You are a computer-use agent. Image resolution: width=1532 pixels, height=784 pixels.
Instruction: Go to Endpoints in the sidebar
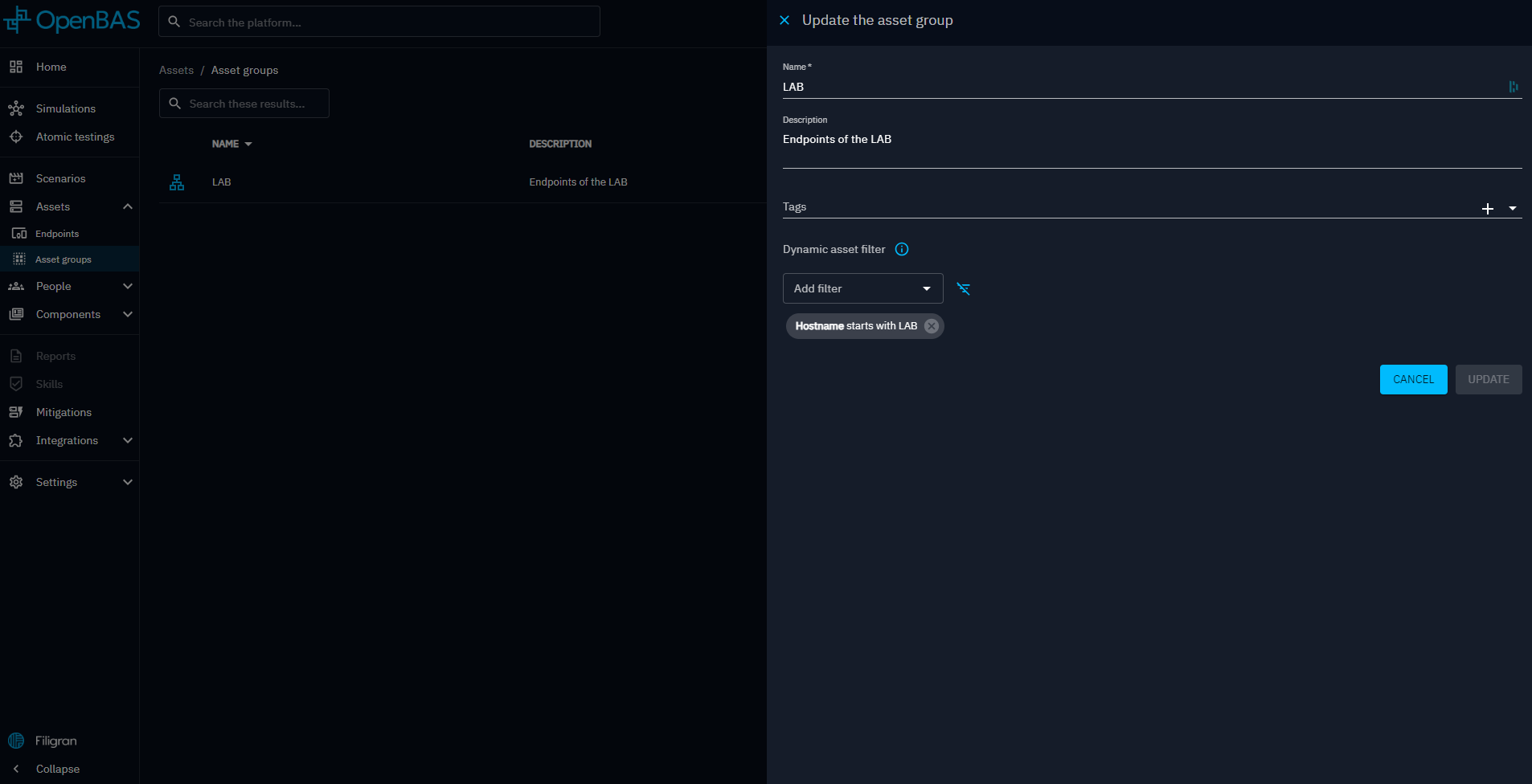pyautogui.click(x=57, y=234)
